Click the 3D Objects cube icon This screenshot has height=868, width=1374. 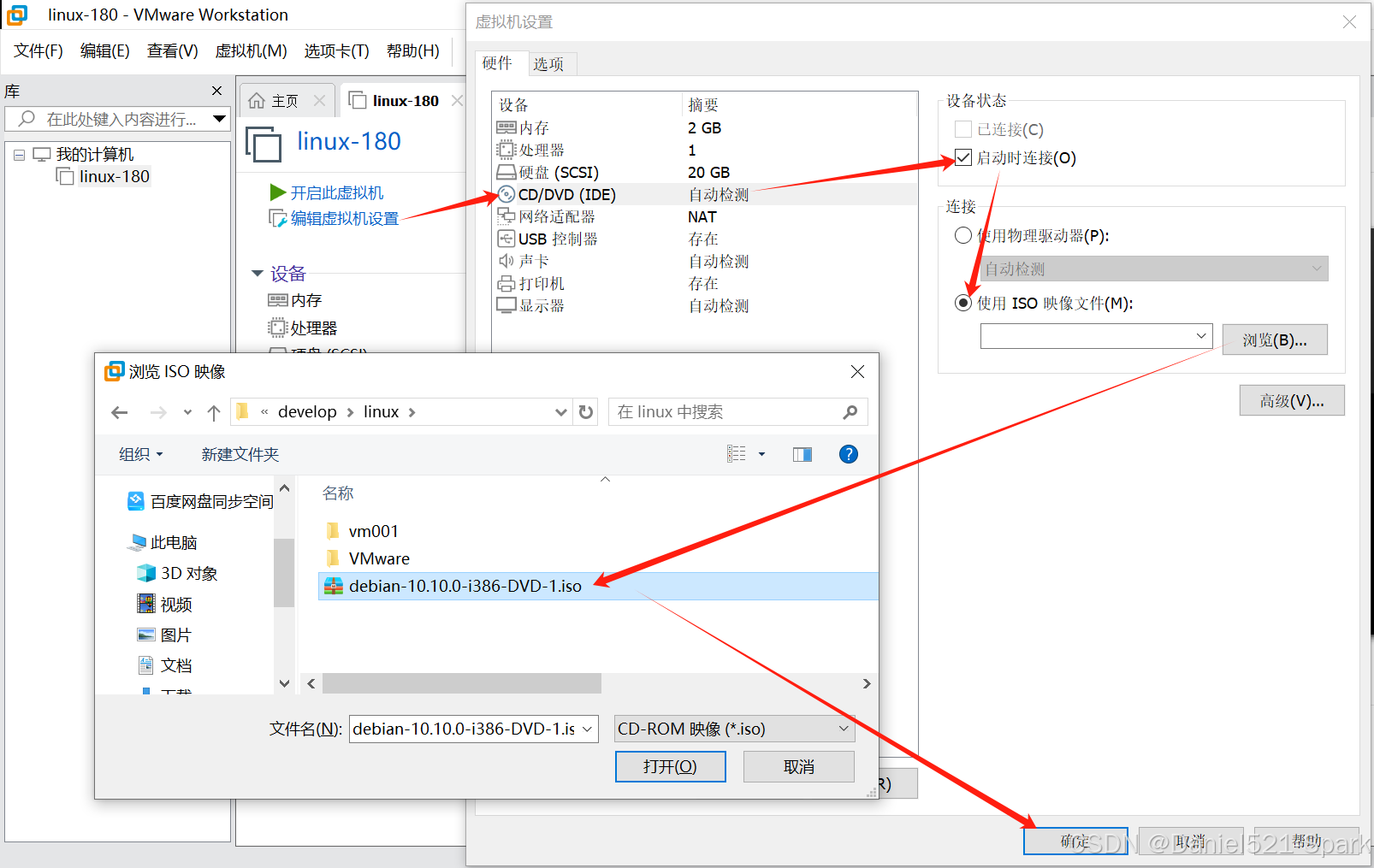point(146,573)
